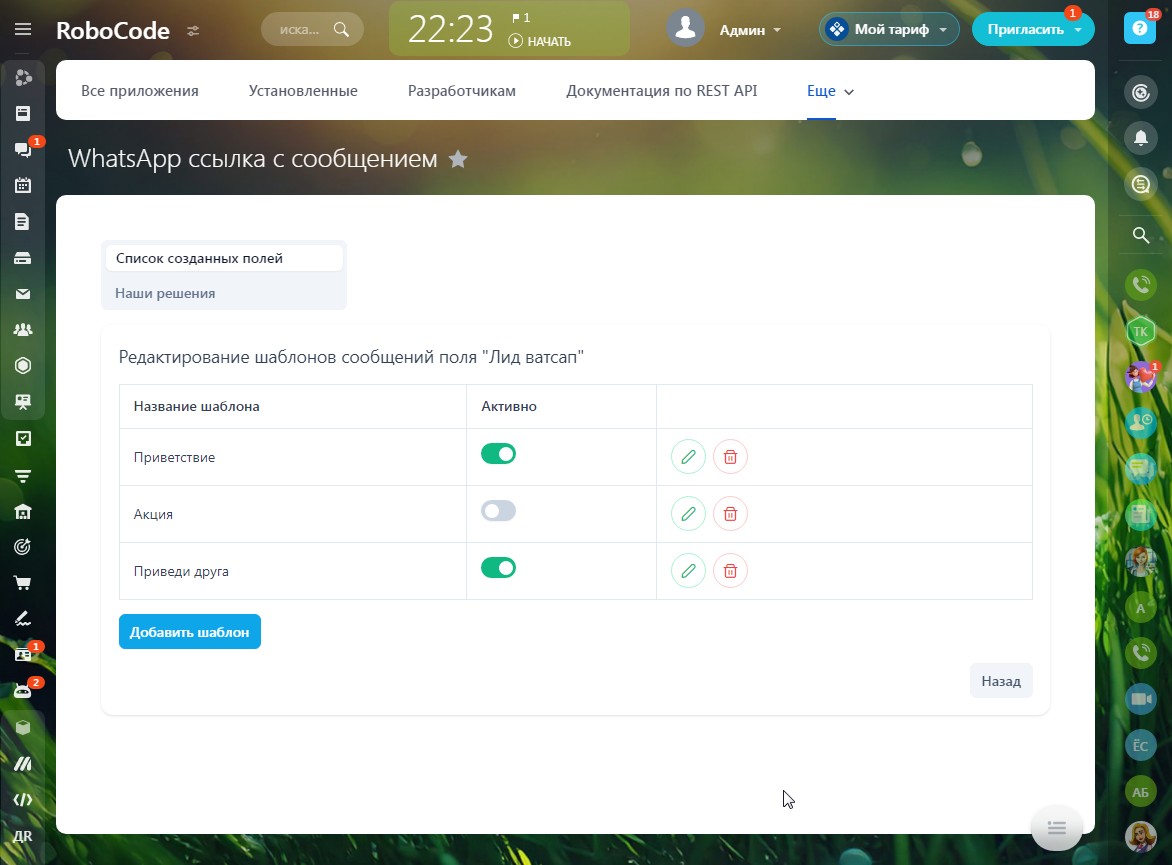Open the shopping cart icon
This screenshot has height=865, width=1172.
click(23, 583)
